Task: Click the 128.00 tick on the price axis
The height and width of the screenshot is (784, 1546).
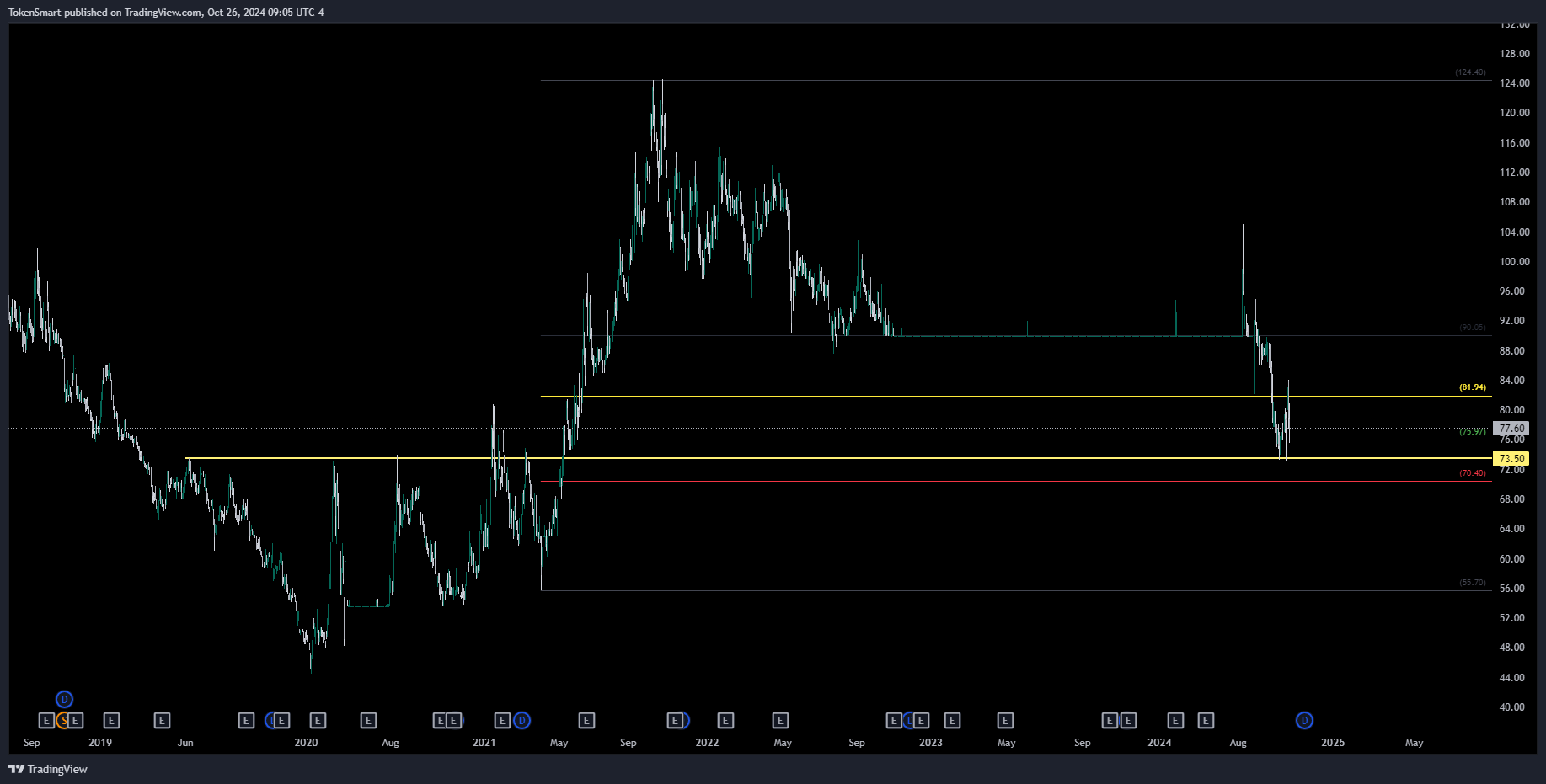Action: coord(1514,54)
